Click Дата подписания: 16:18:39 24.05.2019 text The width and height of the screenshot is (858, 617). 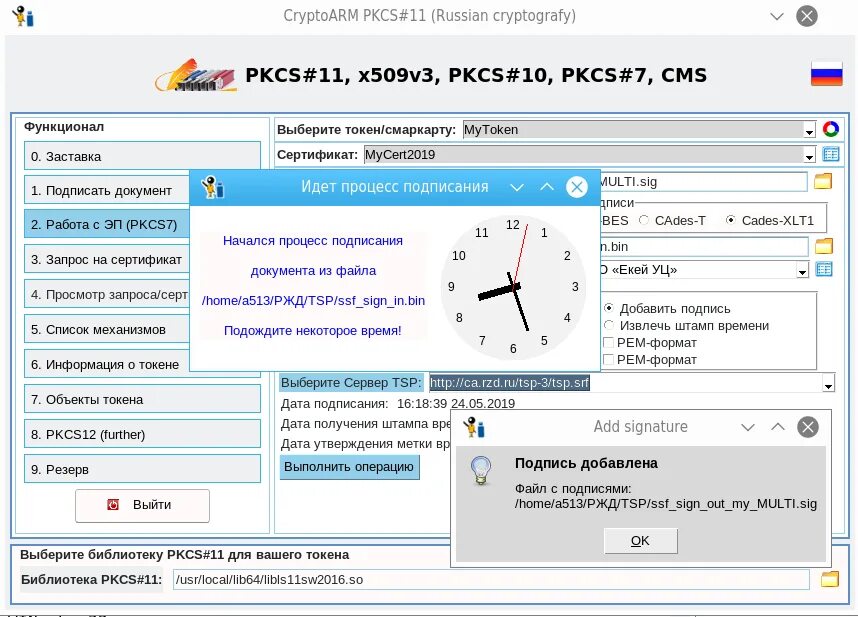point(398,404)
